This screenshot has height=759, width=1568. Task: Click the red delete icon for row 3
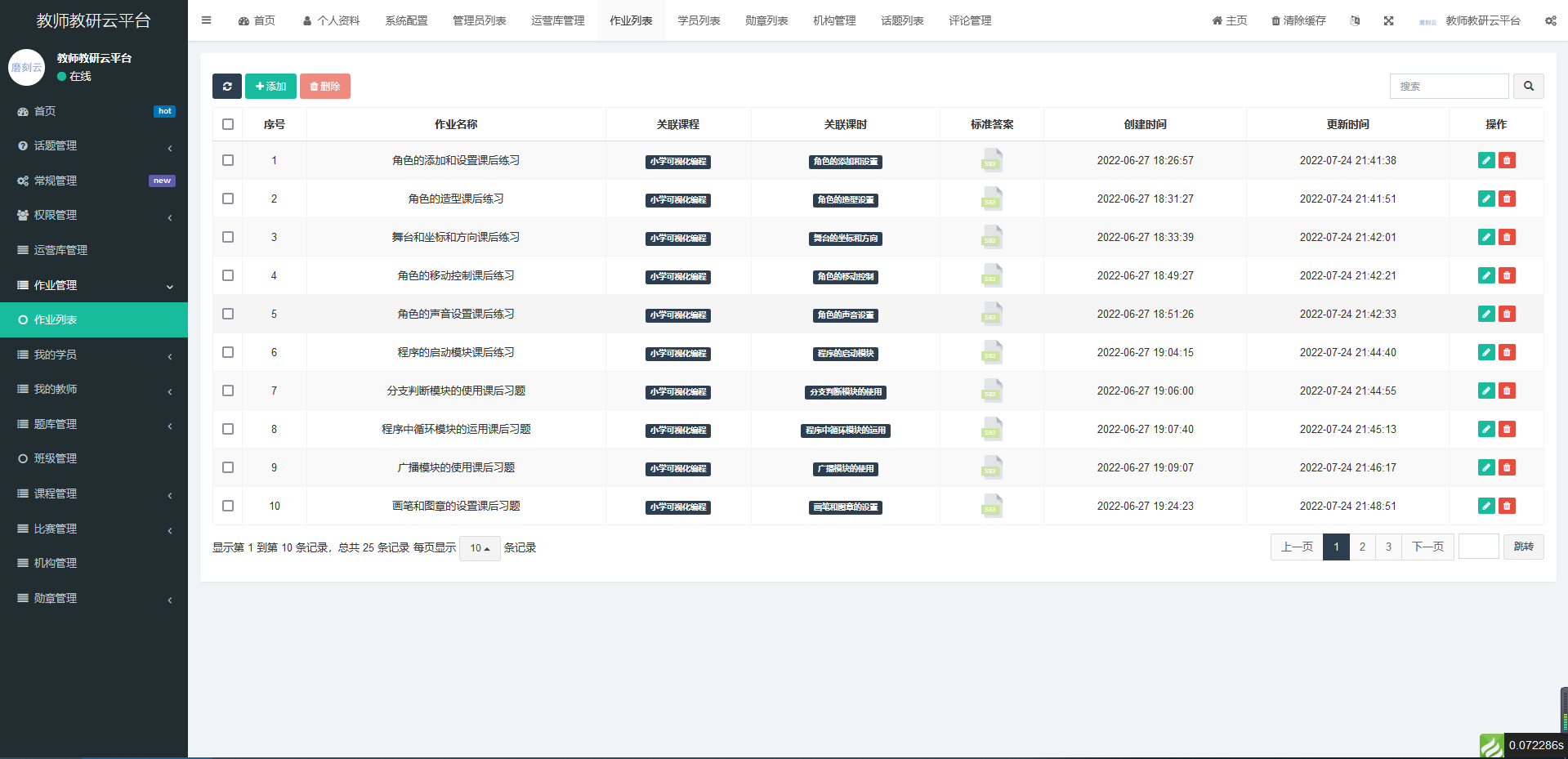tap(1507, 238)
